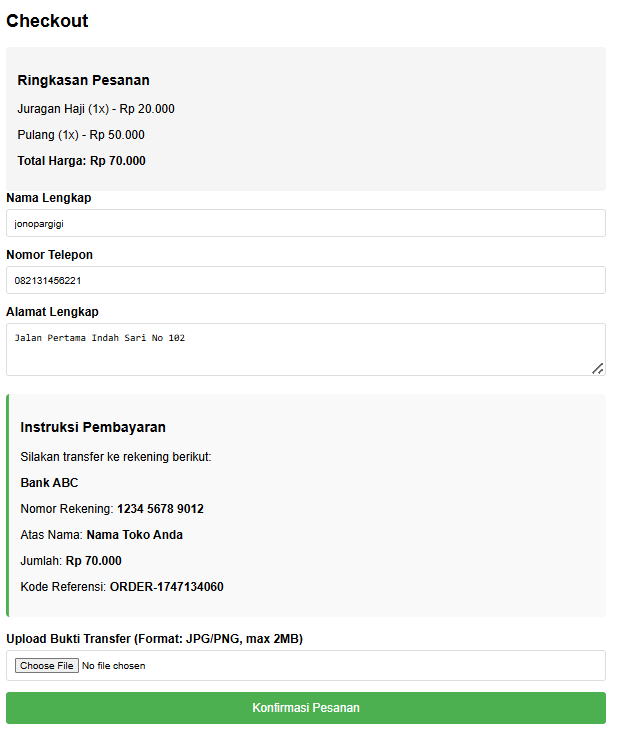Viewport: 622px width, 739px height.
Task: Click the account holder Nama Toko Anda
Action: (x=134, y=535)
